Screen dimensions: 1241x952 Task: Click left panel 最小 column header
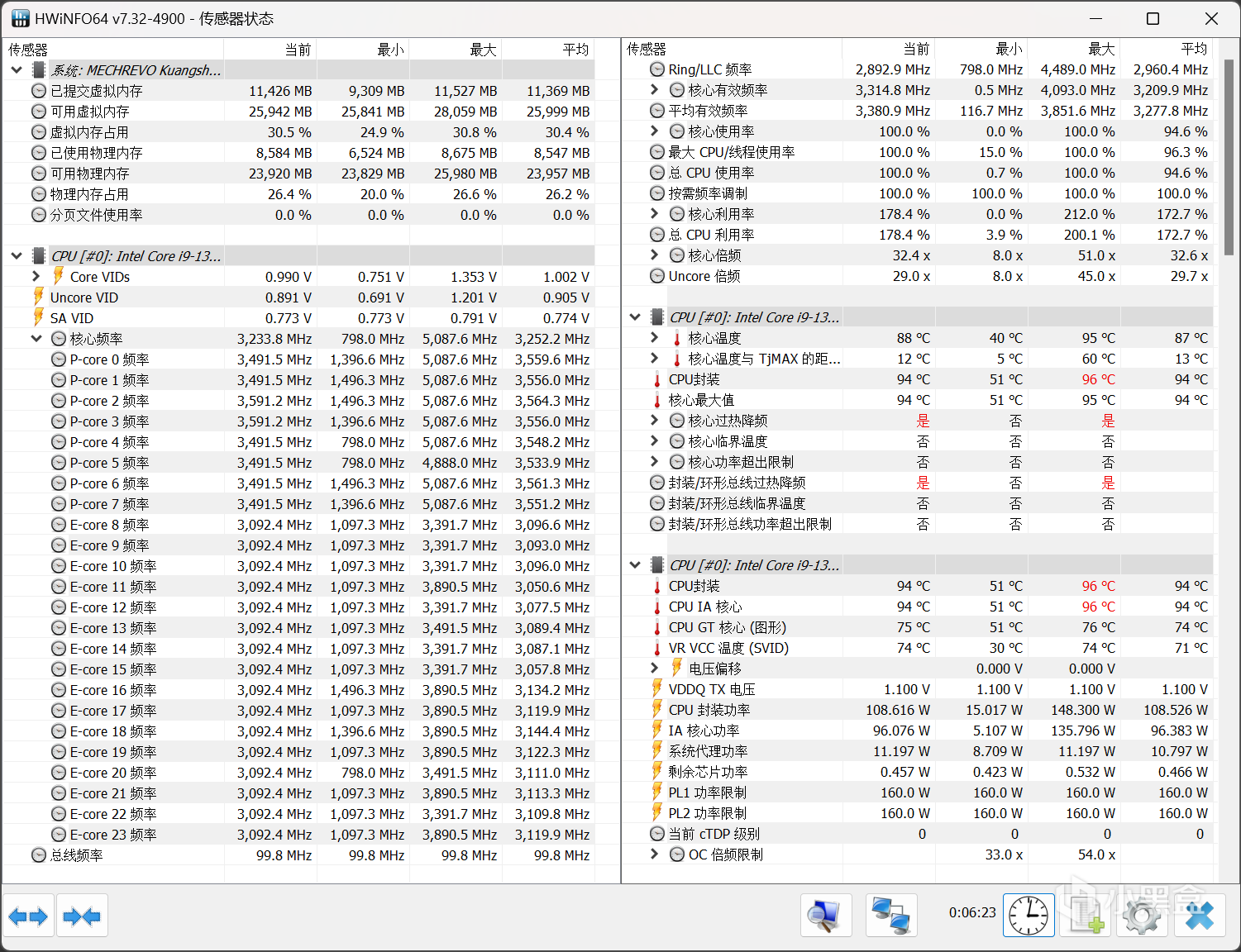tap(363, 50)
